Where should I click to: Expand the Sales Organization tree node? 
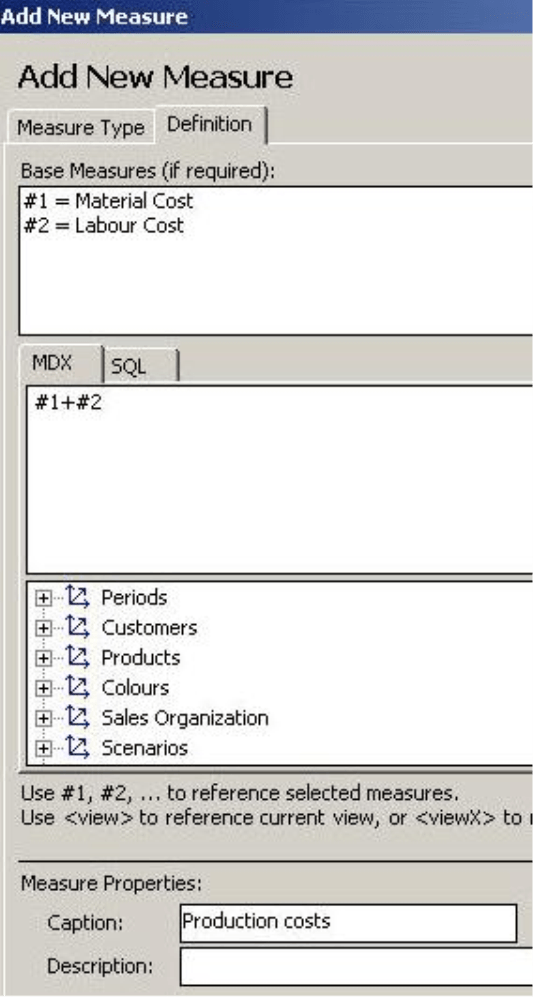[x=43, y=719]
